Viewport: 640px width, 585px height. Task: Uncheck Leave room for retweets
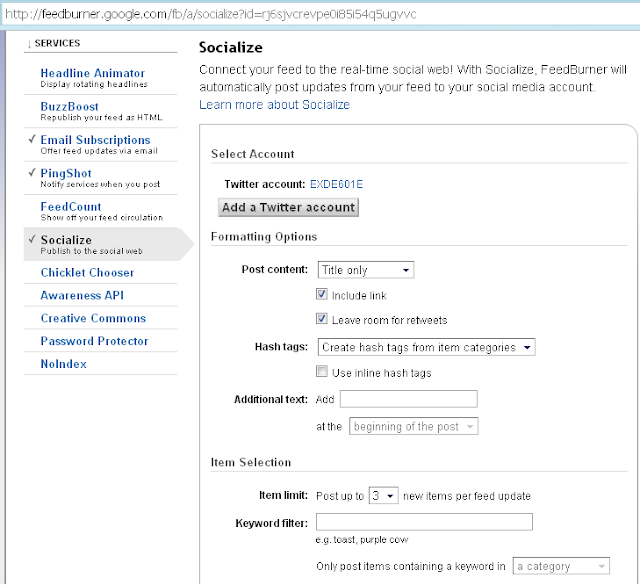[x=322, y=319]
